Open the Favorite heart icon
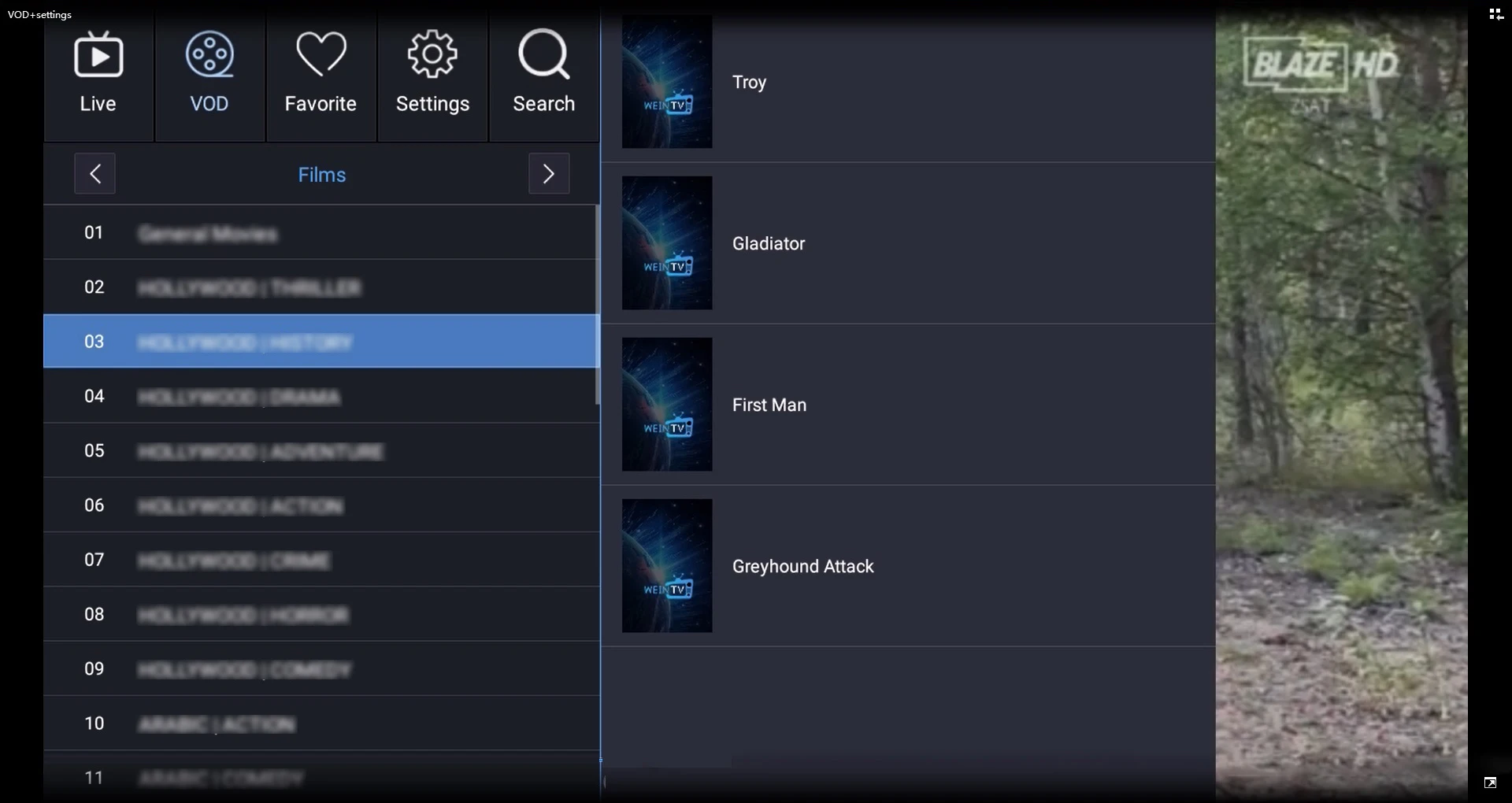This screenshot has height=803, width=1512. pyautogui.click(x=321, y=54)
